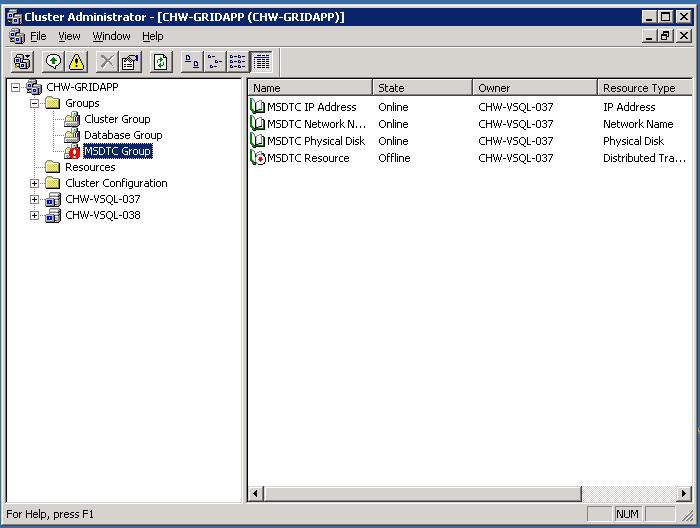Click the Cluster Administrator title bar icon
Viewport: 700px width, 528px height.
tap(14, 17)
